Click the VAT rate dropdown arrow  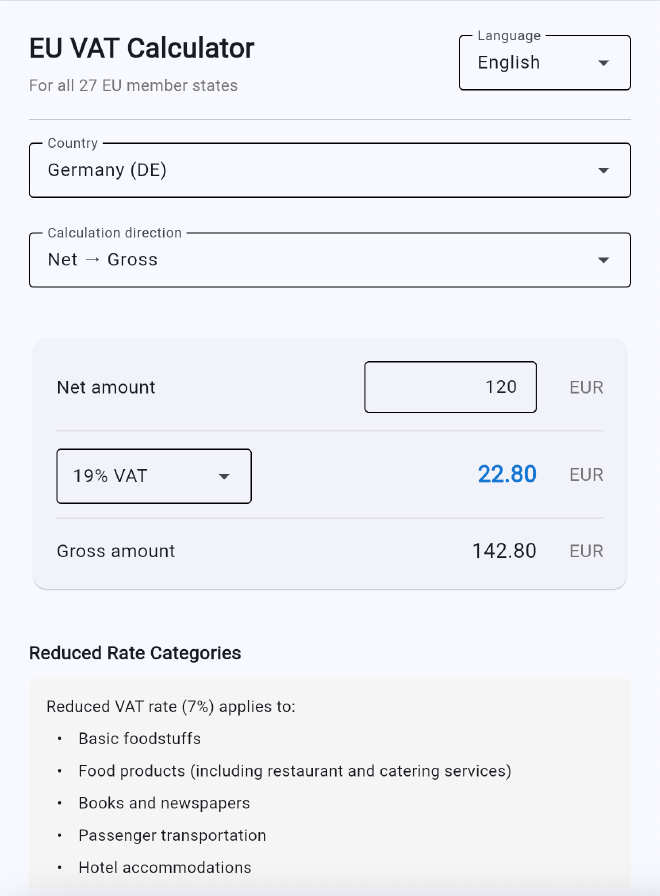224,476
